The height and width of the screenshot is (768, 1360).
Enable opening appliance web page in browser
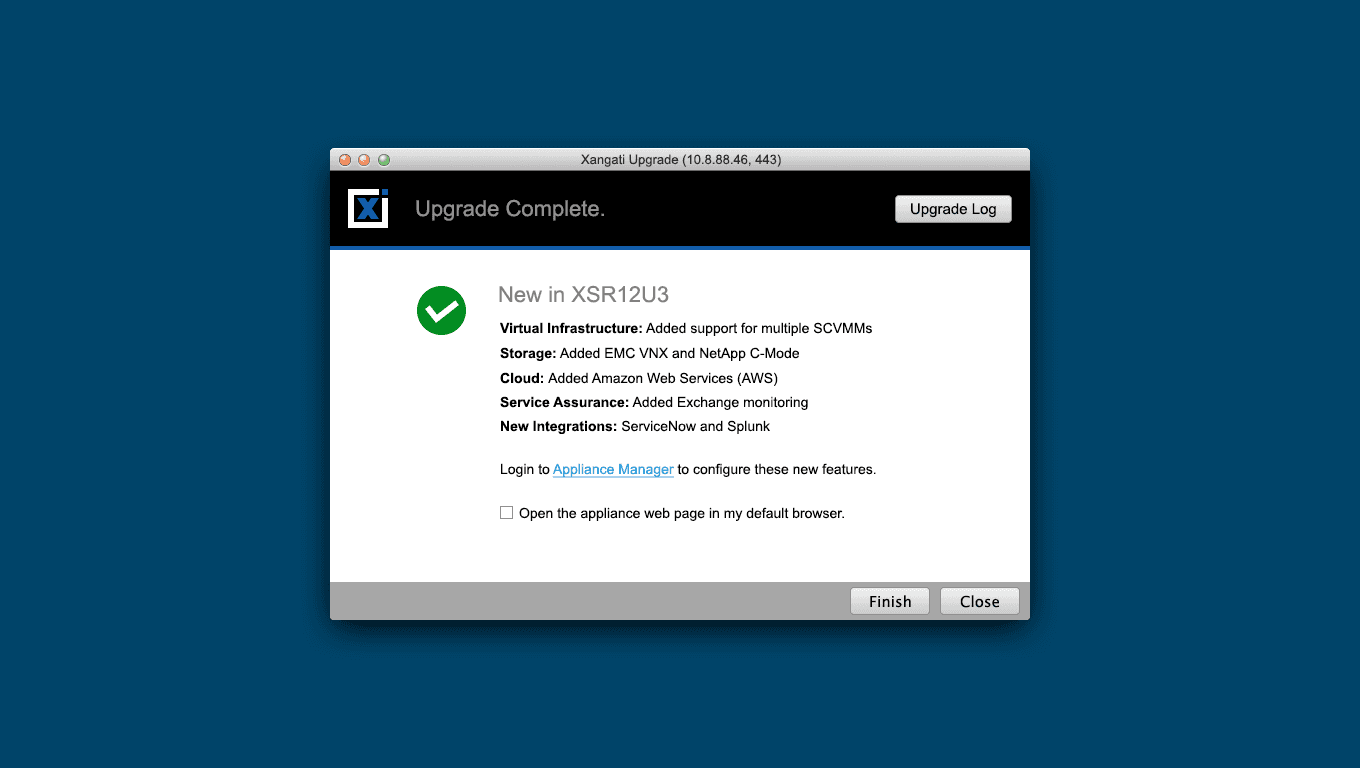[x=507, y=513]
